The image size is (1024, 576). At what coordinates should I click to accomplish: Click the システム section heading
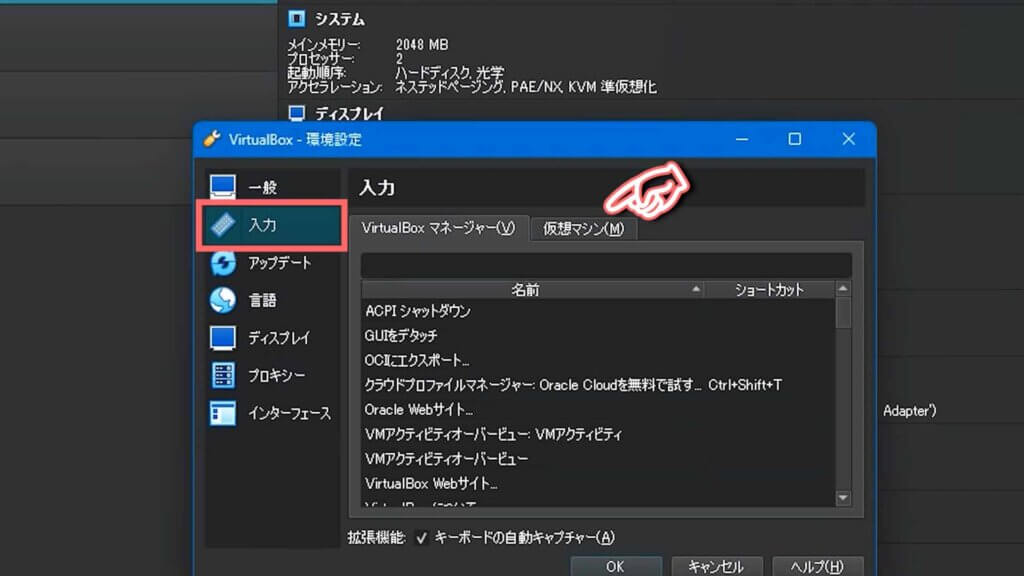[340, 20]
